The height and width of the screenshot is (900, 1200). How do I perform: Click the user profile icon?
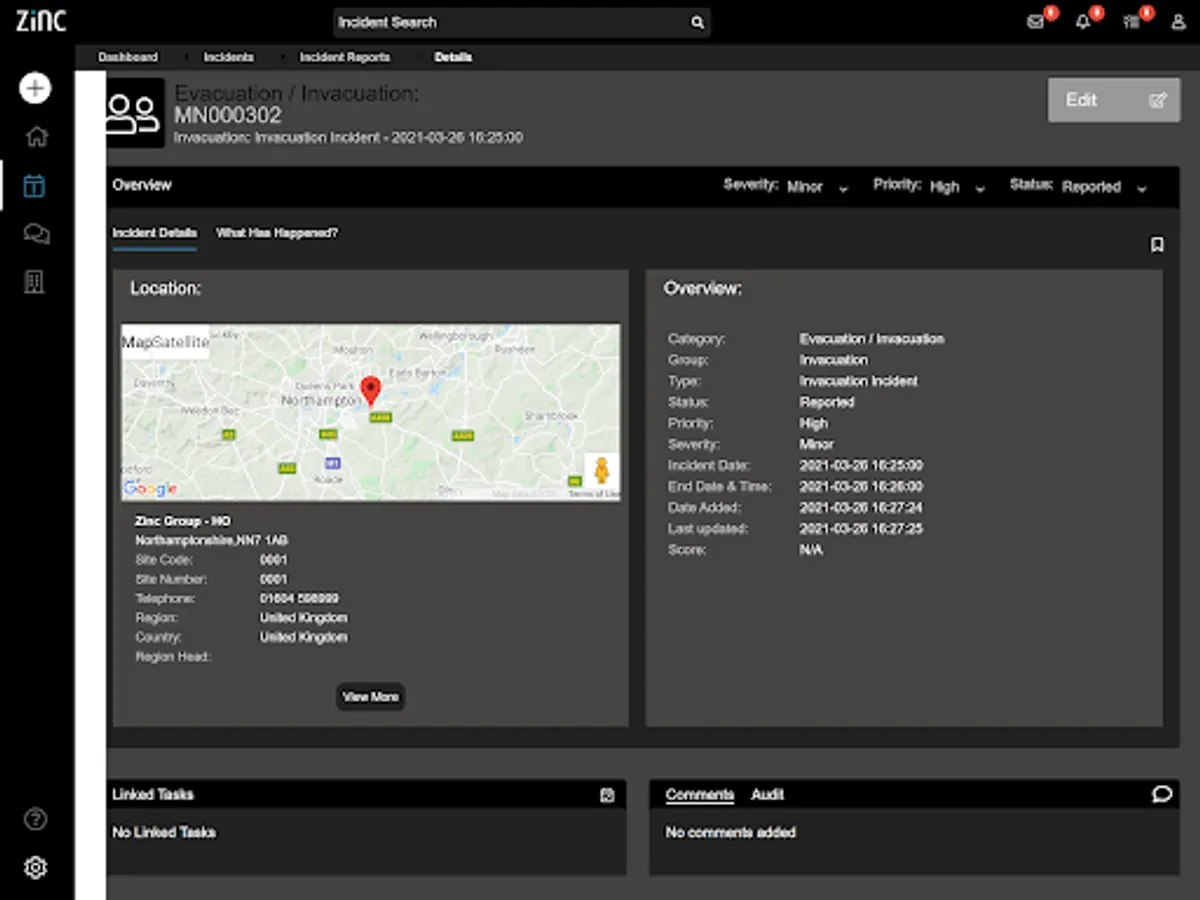(x=1178, y=22)
